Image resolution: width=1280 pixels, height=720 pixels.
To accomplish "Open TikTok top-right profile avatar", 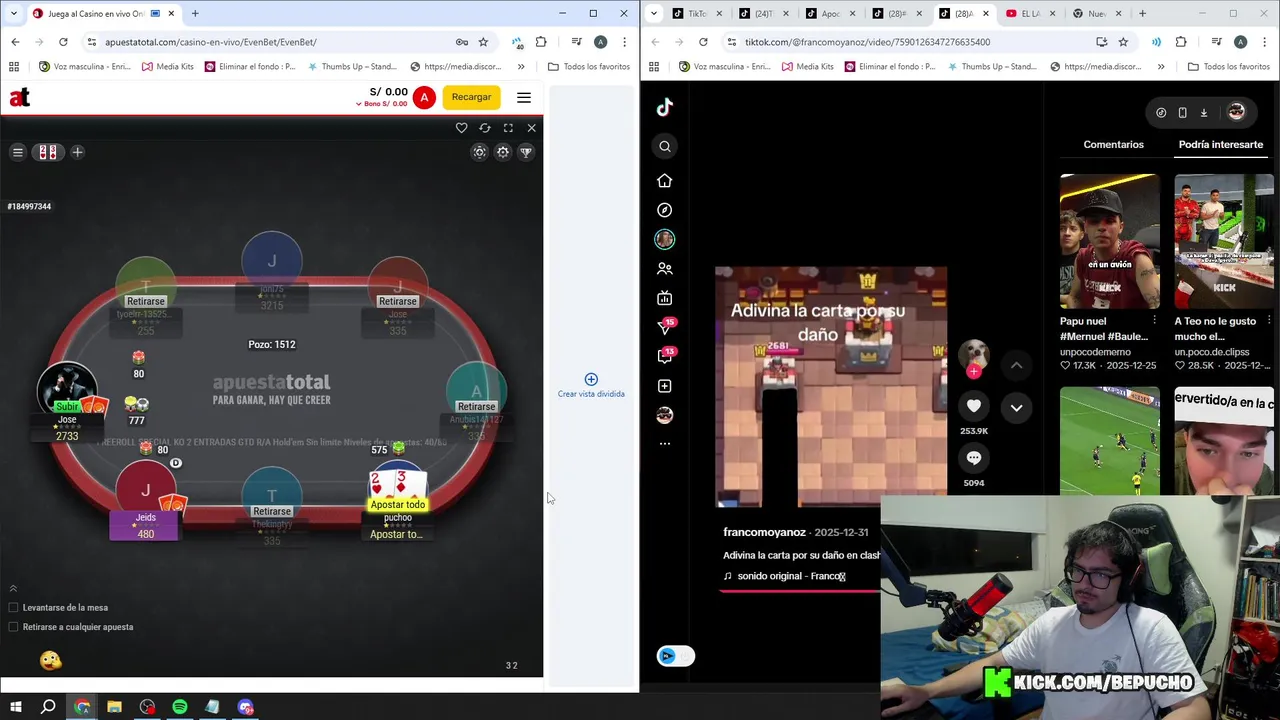I will 1236,112.
